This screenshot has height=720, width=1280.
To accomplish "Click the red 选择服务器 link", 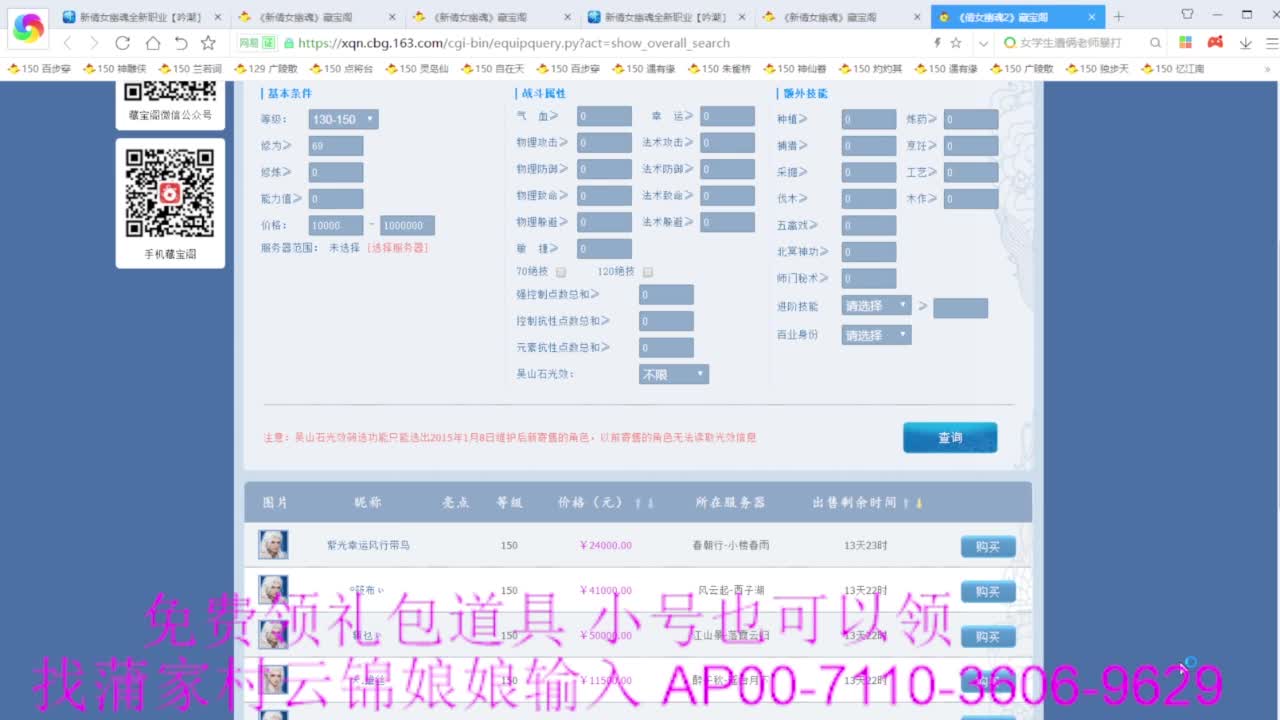I will 398,247.
